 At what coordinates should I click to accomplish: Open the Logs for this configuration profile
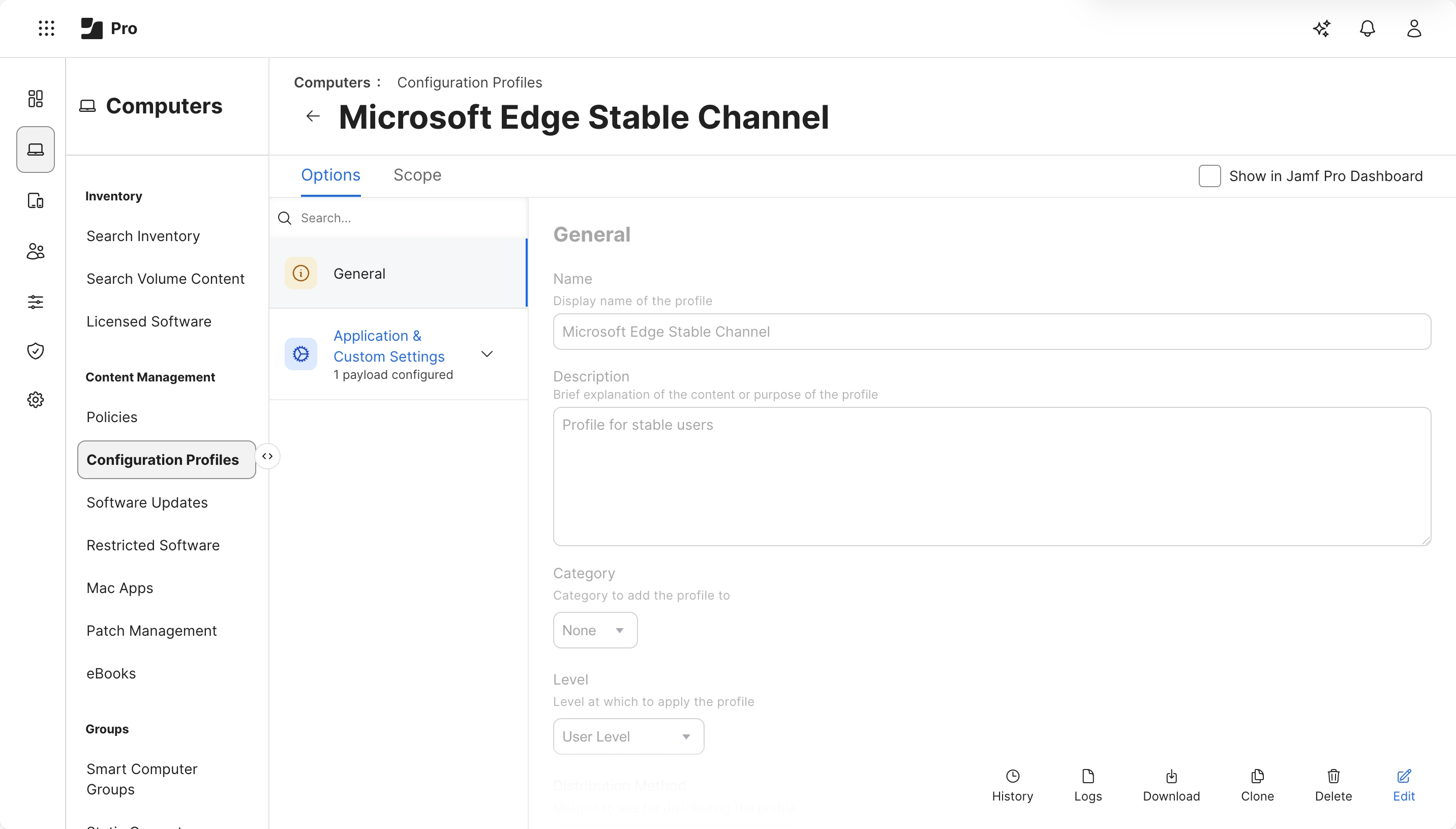(1087, 786)
